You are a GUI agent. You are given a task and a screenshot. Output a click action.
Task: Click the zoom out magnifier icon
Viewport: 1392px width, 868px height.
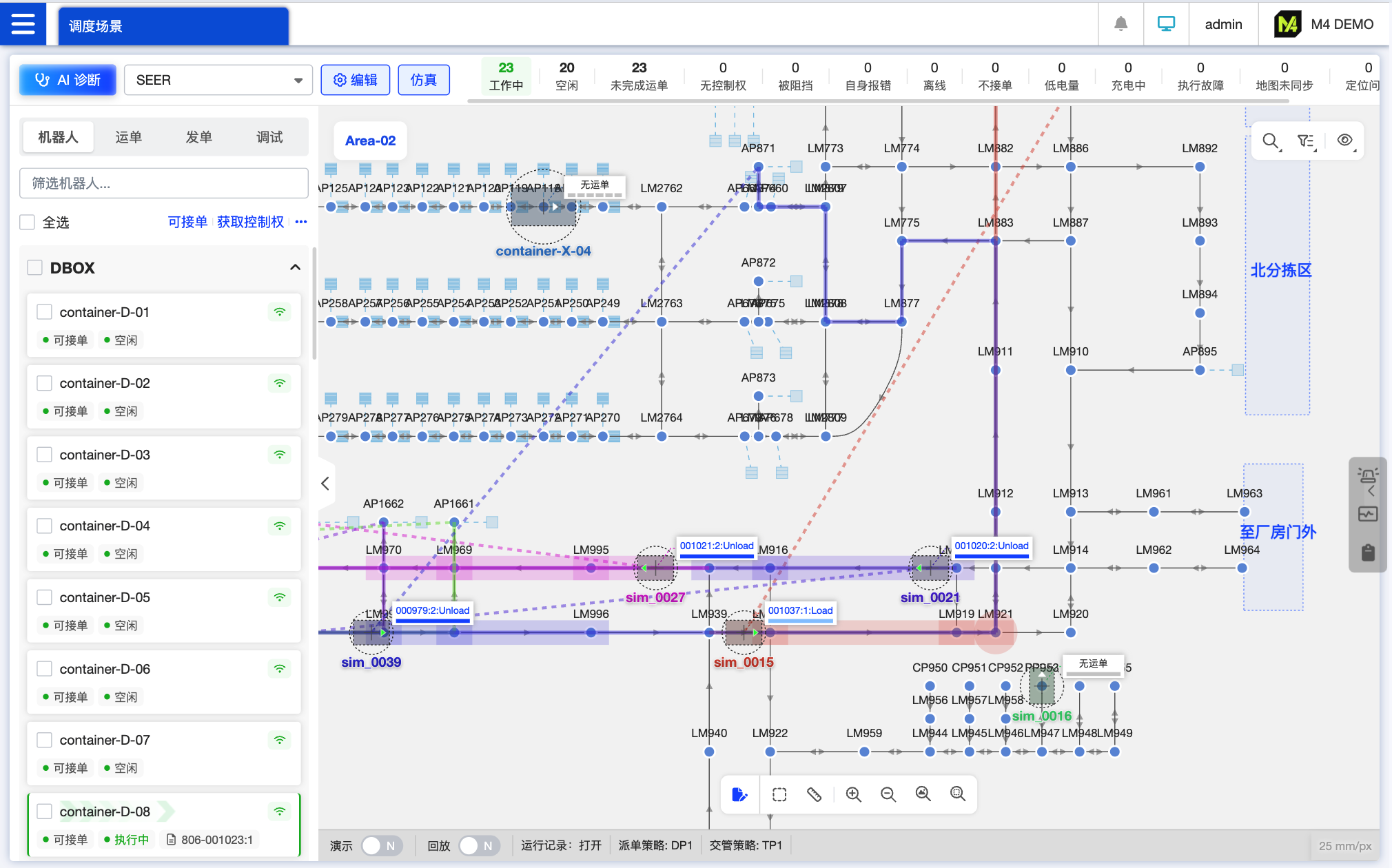pos(888,794)
